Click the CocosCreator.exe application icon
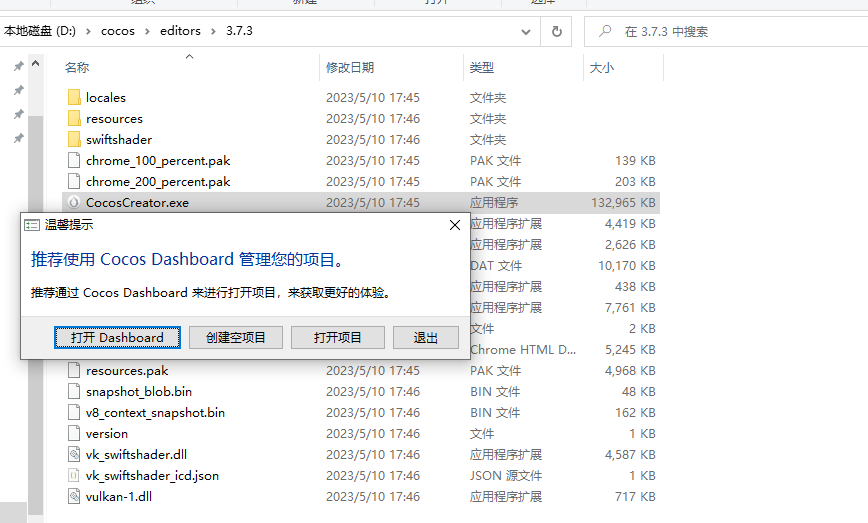 pyautogui.click(x=74, y=203)
